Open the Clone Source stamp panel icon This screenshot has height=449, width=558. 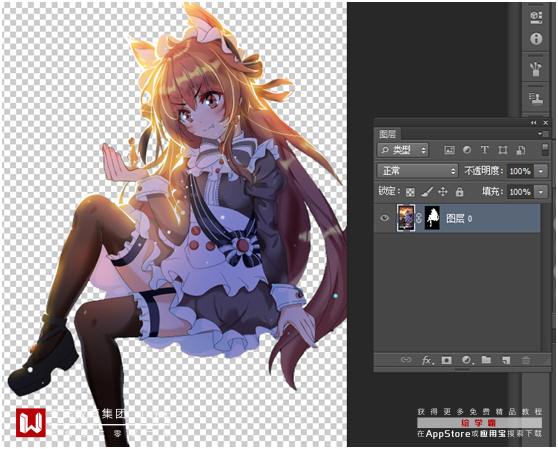pos(536,99)
